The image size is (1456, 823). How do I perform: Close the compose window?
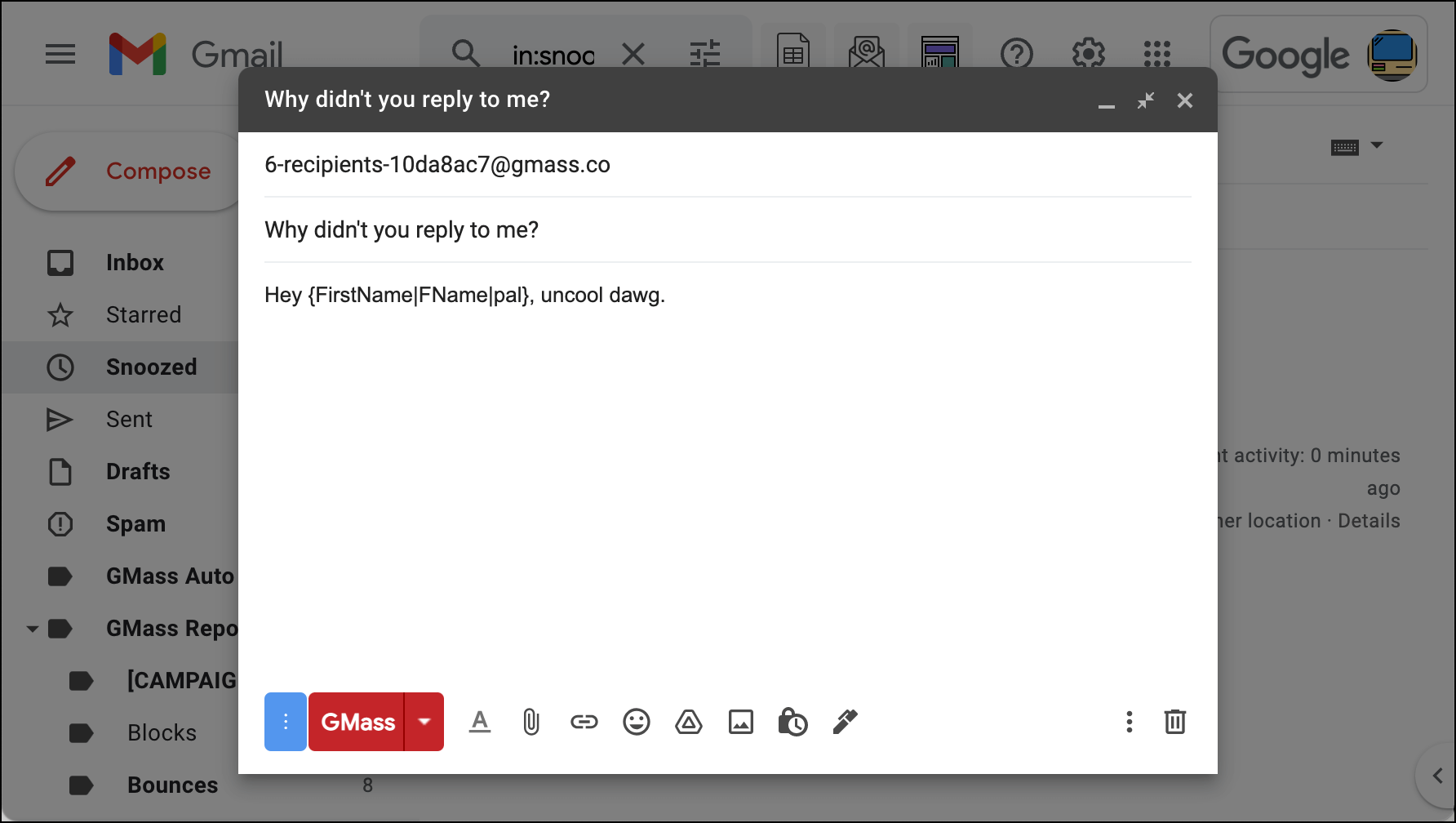tap(1185, 100)
